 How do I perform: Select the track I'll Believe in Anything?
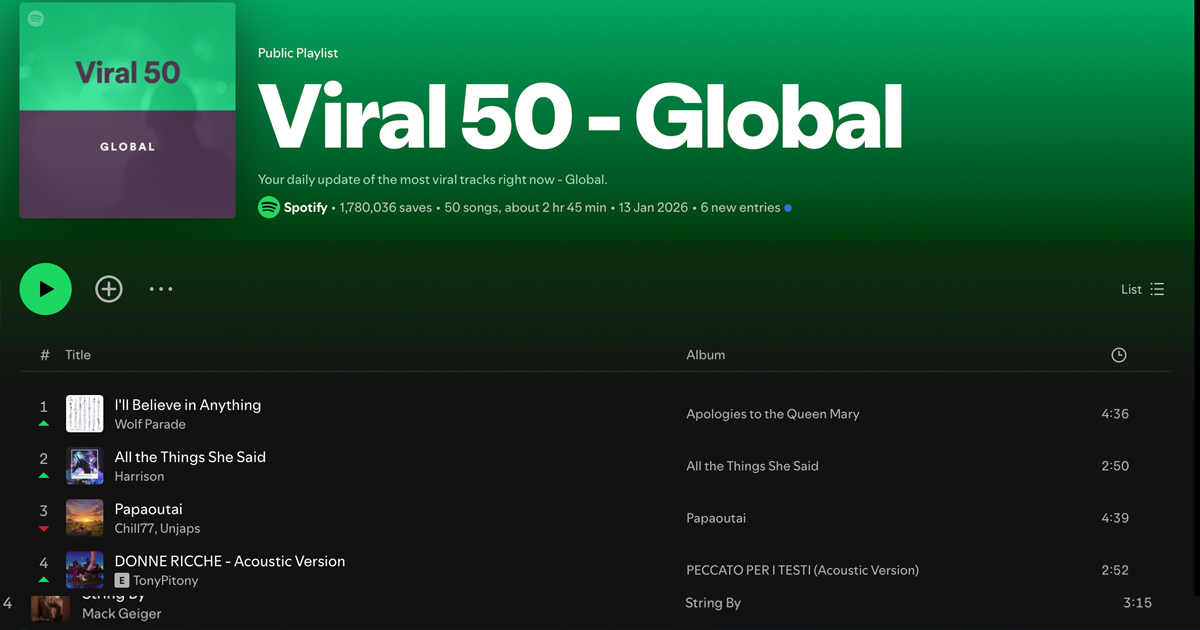pos(188,405)
